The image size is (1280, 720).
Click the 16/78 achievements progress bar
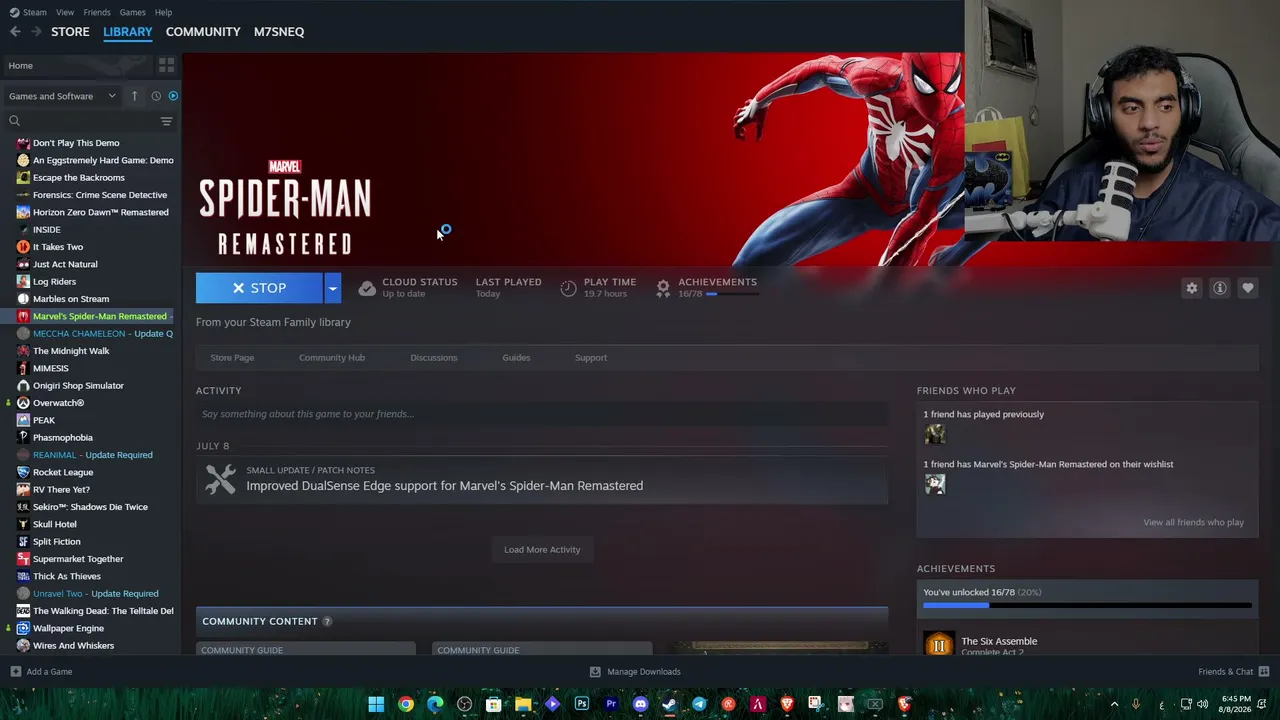[1087, 605]
